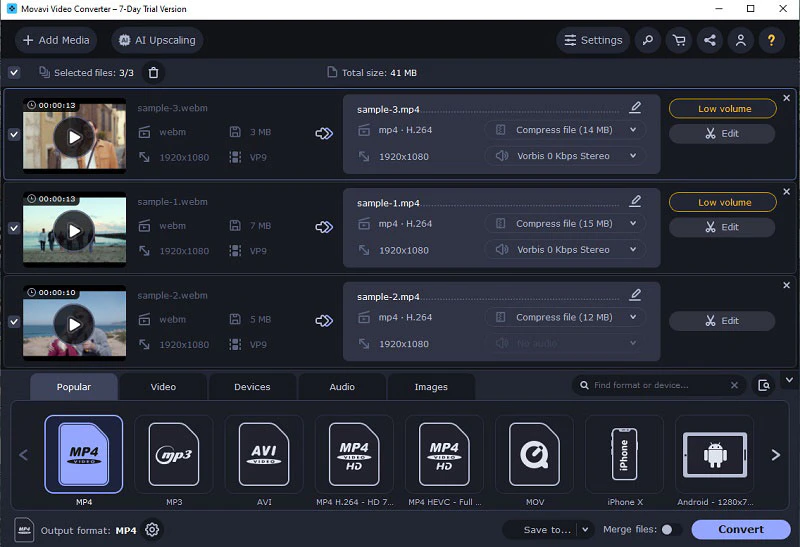
Task: Switch to the Devices tab
Action: [x=252, y=387]
